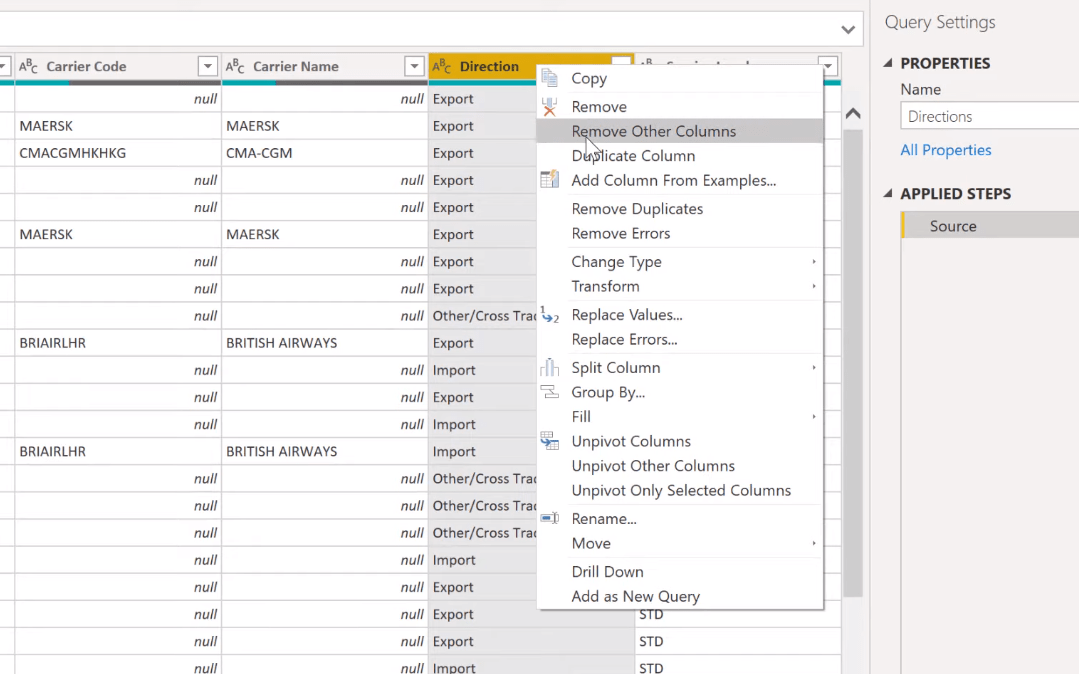The height and width of the screenshot is (674, 1079).
Task: Click the red X Remove icon
Action: 549,107
